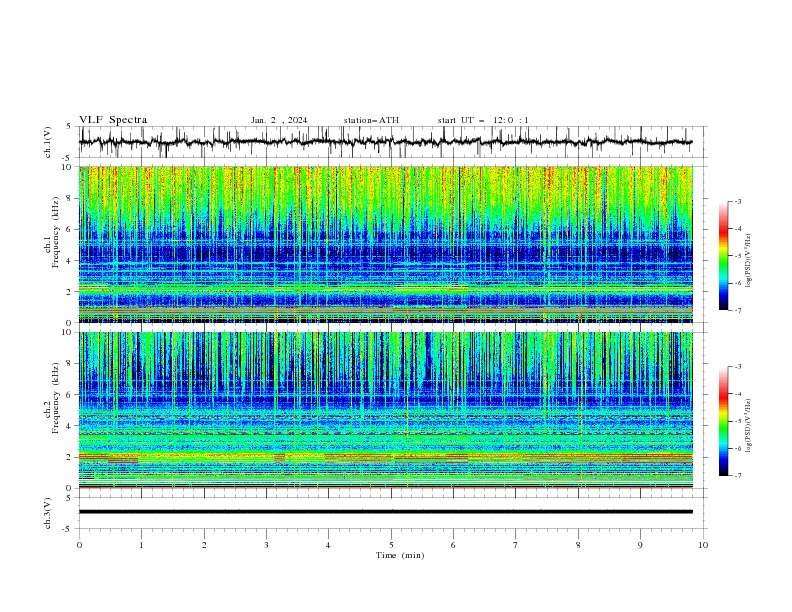The height and width of the screenshot is (612, 792).
Task: Click the ch.2 colorbar 'log(PSD)(V²/Hz)' label
Action: 749,426
